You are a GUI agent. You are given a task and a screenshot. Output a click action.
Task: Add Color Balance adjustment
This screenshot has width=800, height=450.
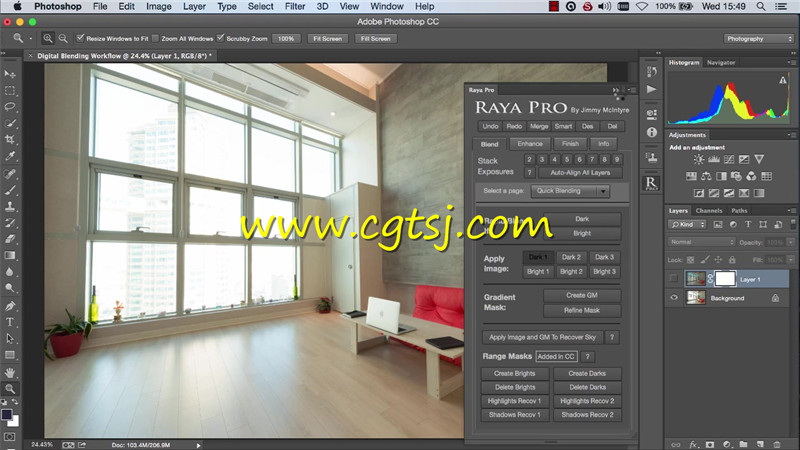[706, 177]
